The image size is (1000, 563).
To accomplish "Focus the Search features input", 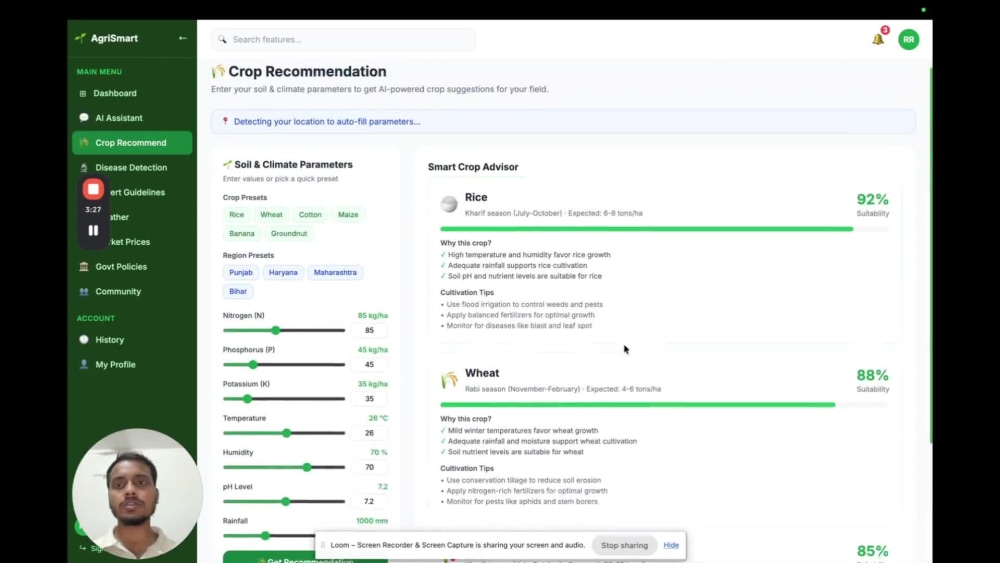I will click(343, 40).
